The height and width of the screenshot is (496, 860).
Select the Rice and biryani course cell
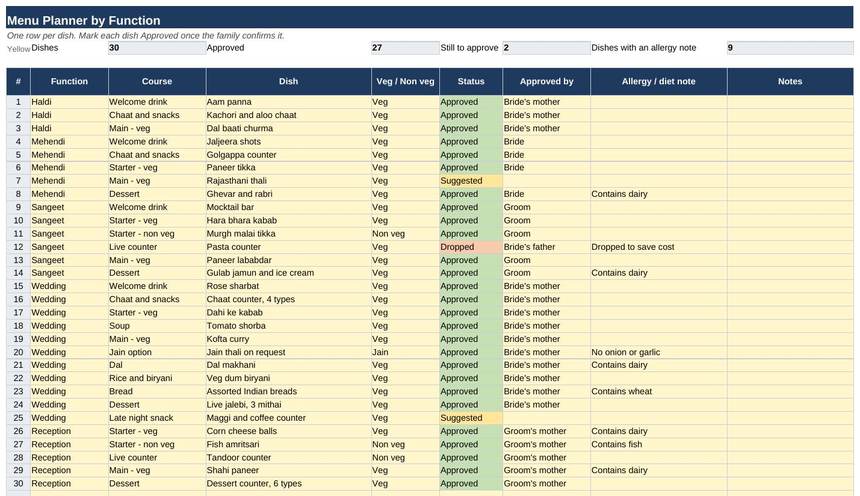(157, 379)
